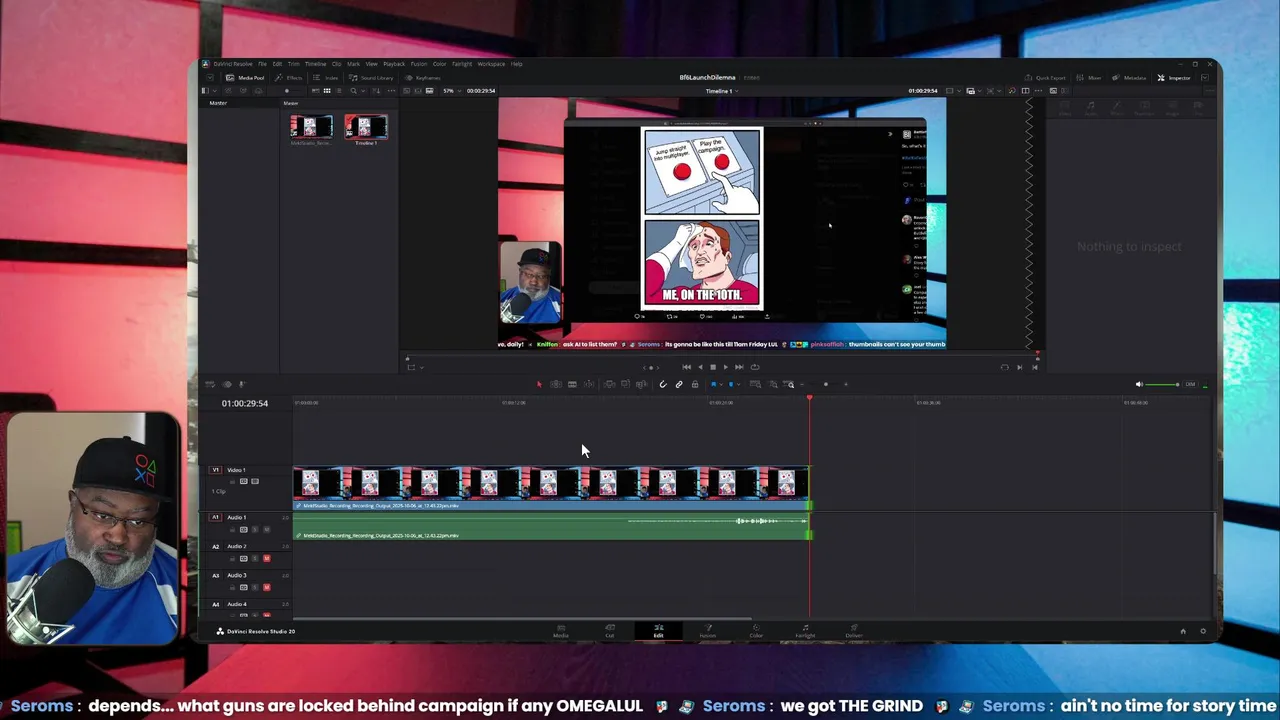The image size is (1280, 720).
Task: Solo the Audio 1 track
Action: (255, 530)
